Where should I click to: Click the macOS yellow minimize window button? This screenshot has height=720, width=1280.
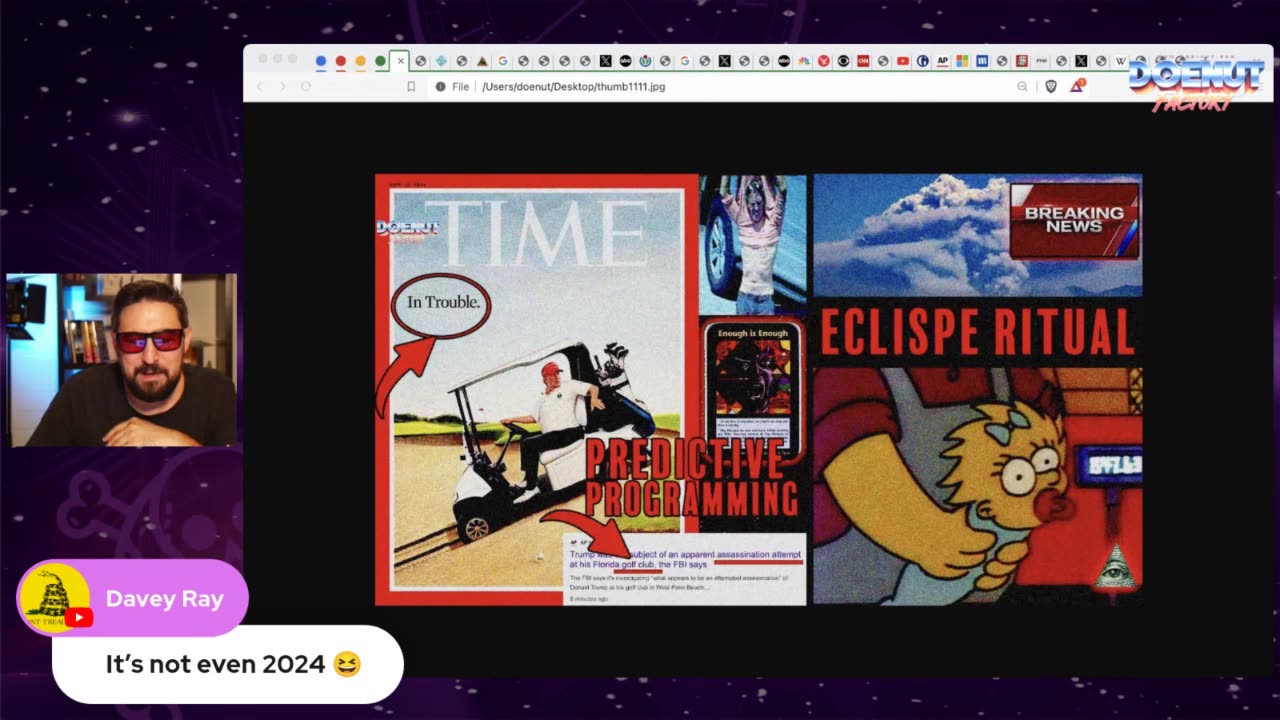(278, 59)
